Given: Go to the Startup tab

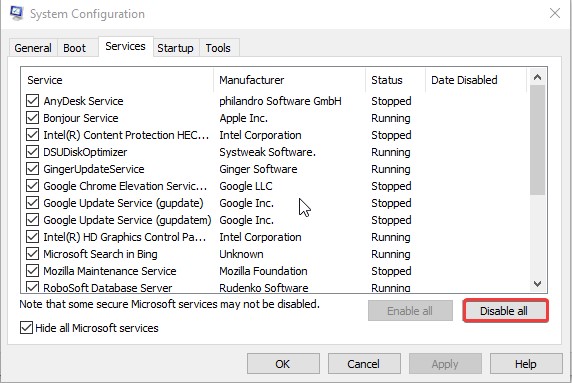Looking at the screenshot, I should pos(175,48).
